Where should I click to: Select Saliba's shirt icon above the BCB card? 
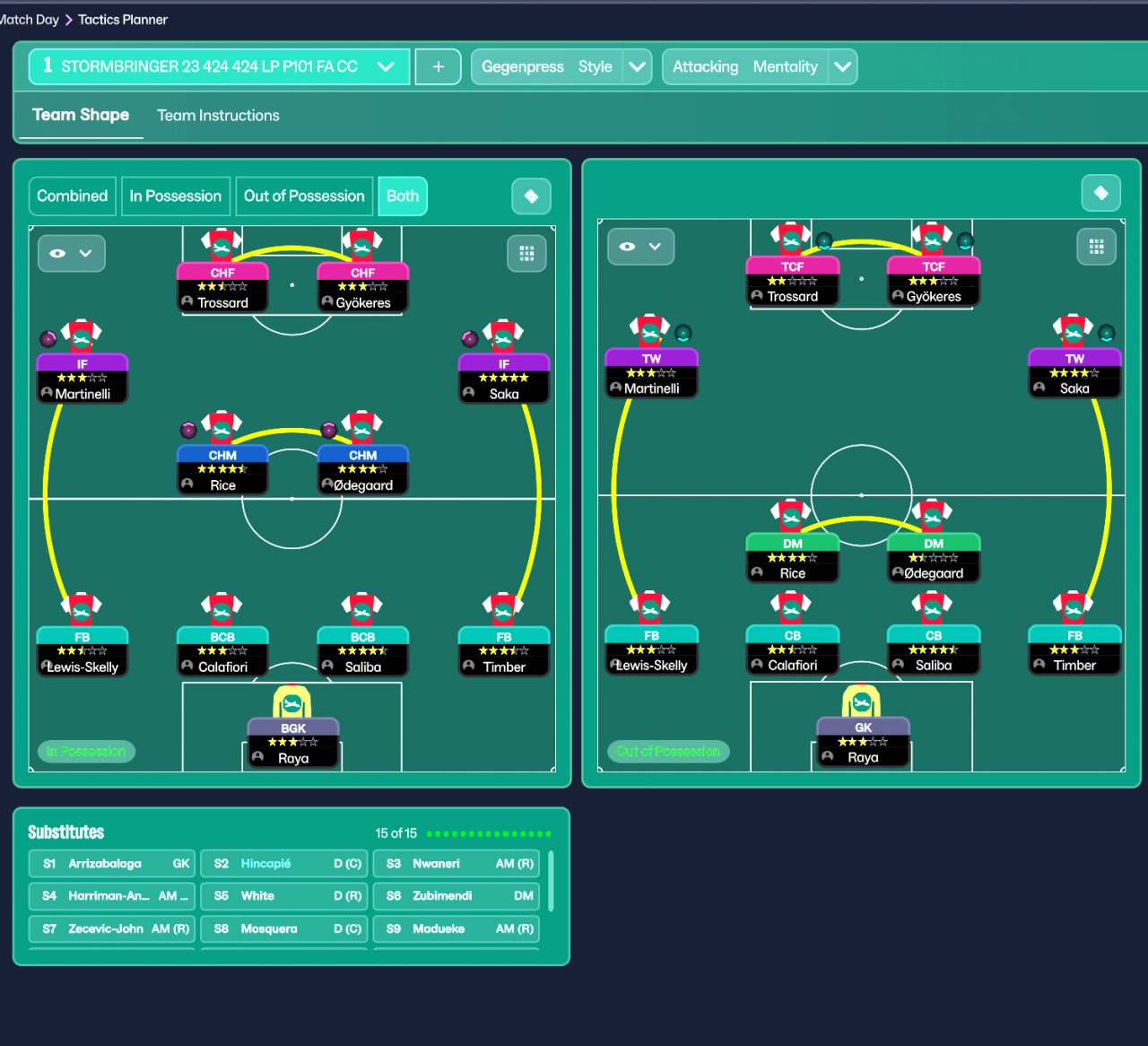362,609
